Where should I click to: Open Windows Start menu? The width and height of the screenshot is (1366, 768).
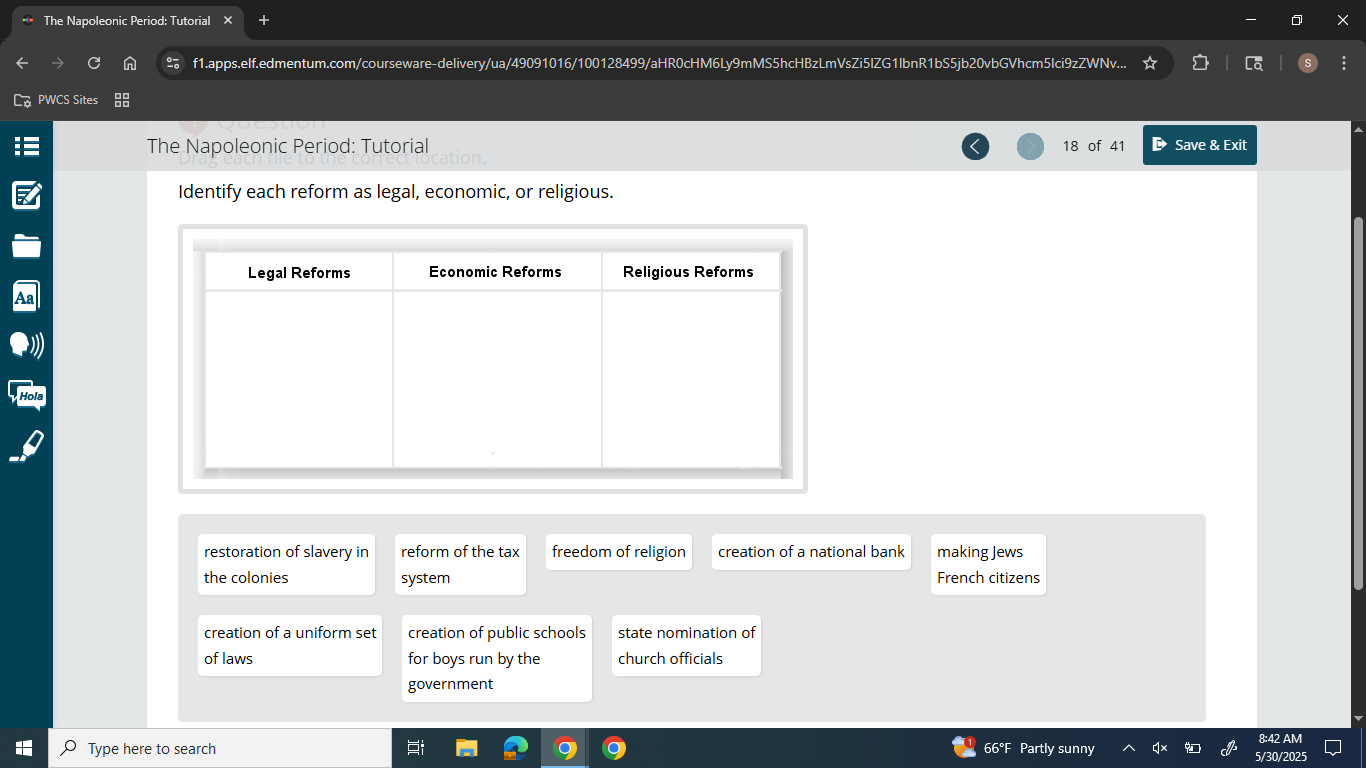pyautogui.click(x=24, y=748)
